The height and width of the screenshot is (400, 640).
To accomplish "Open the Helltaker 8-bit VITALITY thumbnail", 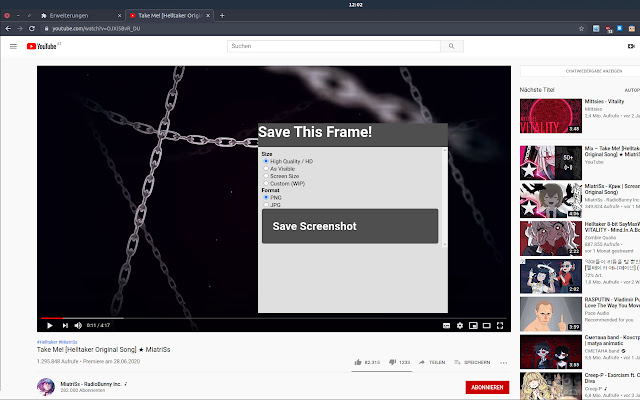I will (551, 238).
